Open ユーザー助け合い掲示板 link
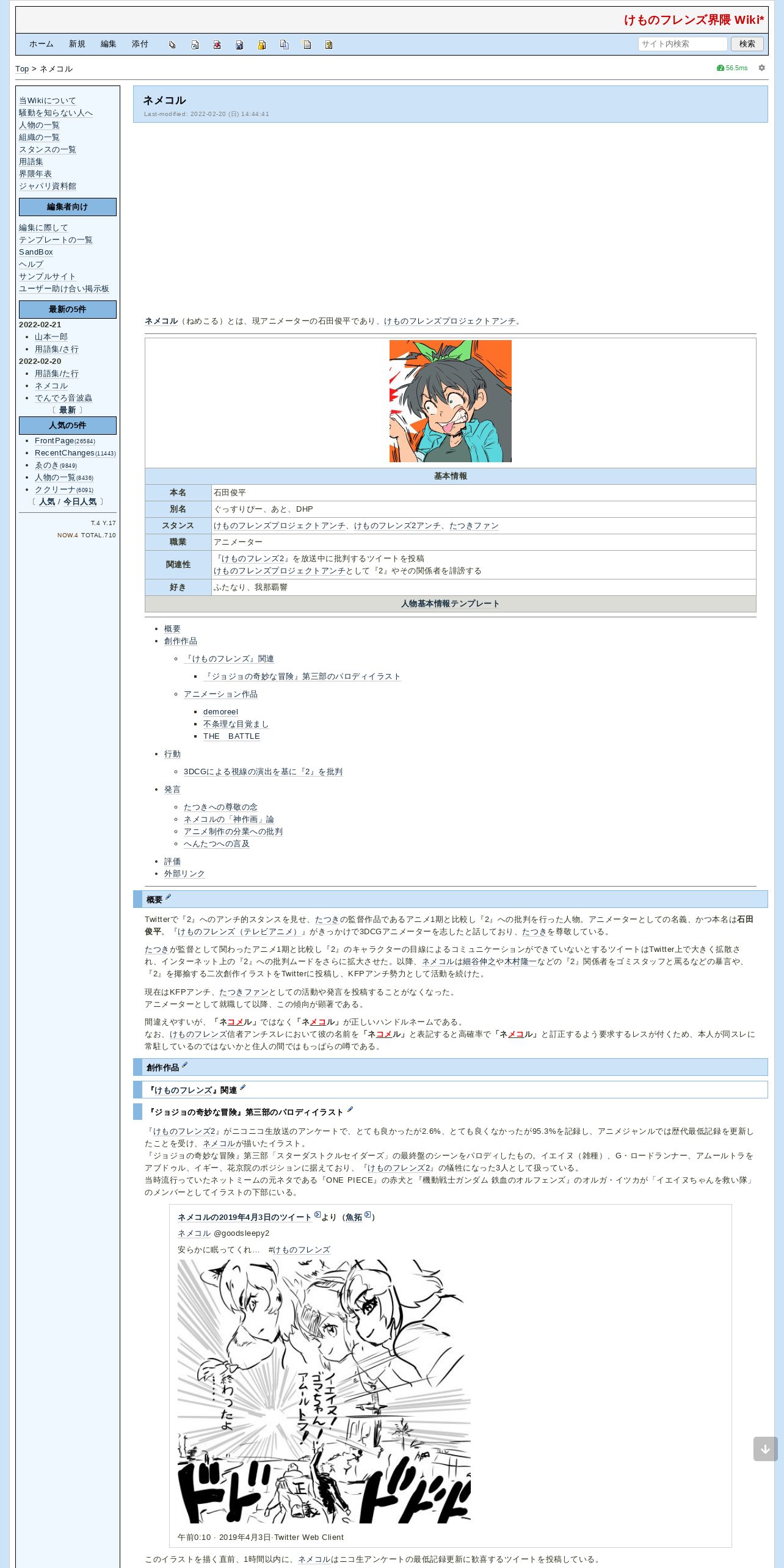Viewport: 784px width, 1568px height. pos(64,289)
